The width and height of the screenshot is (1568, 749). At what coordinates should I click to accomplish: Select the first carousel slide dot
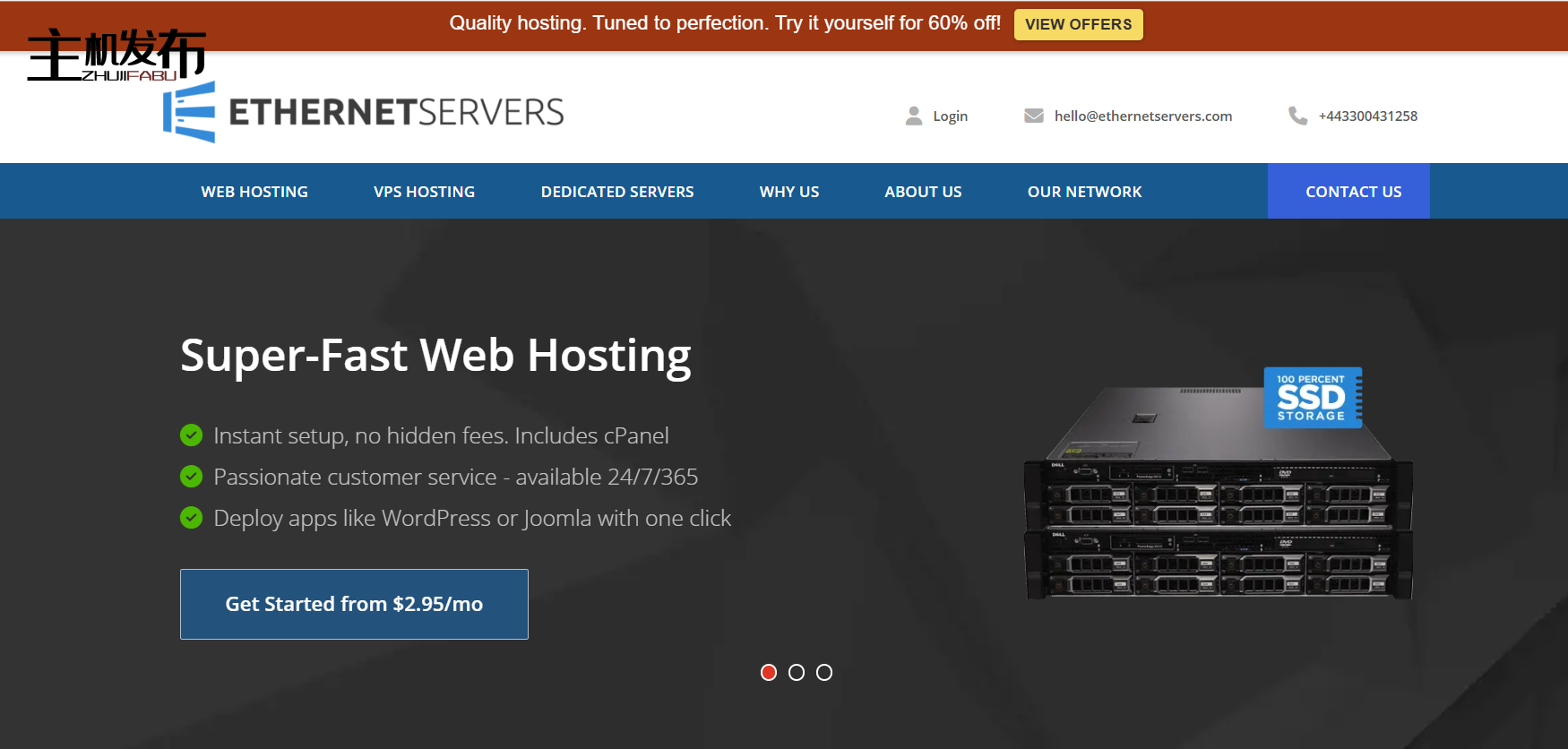(769, 672)
